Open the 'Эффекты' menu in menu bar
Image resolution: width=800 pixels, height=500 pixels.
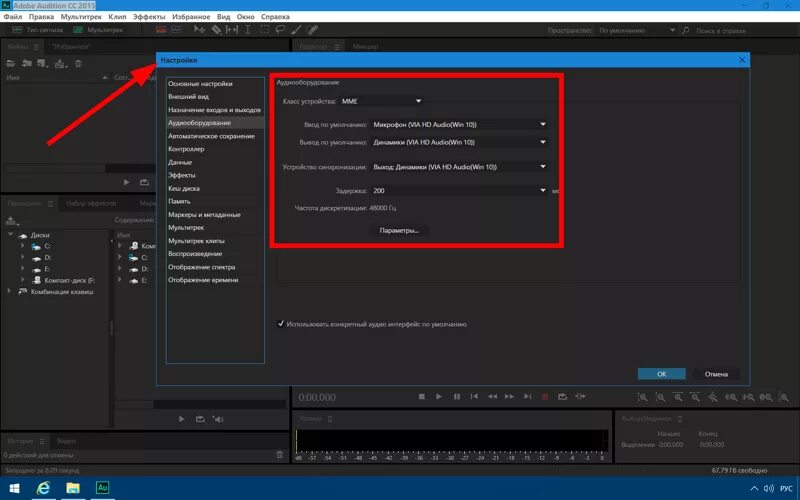(149, 16)
